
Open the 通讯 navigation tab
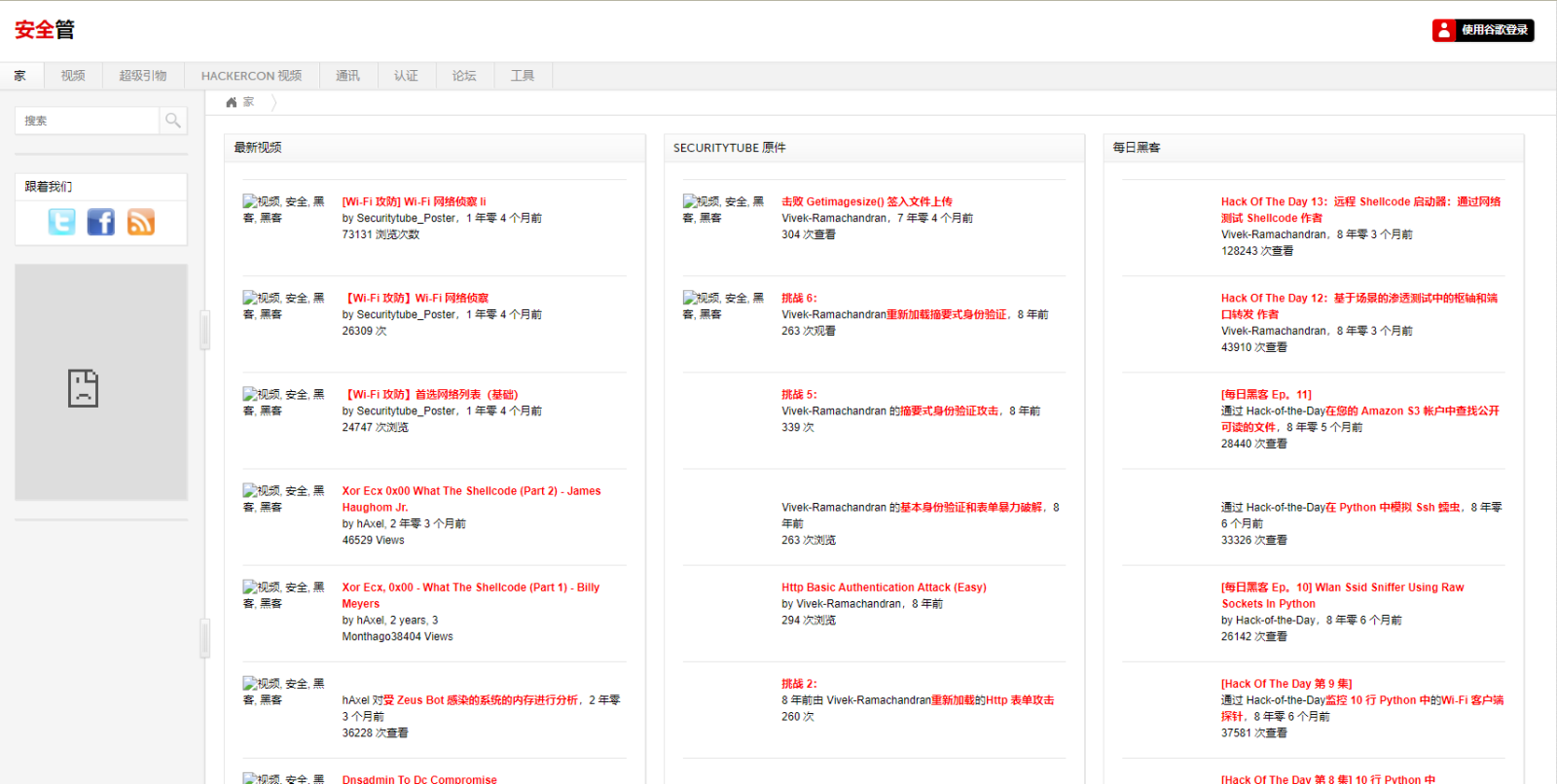[x=347, y=76]
